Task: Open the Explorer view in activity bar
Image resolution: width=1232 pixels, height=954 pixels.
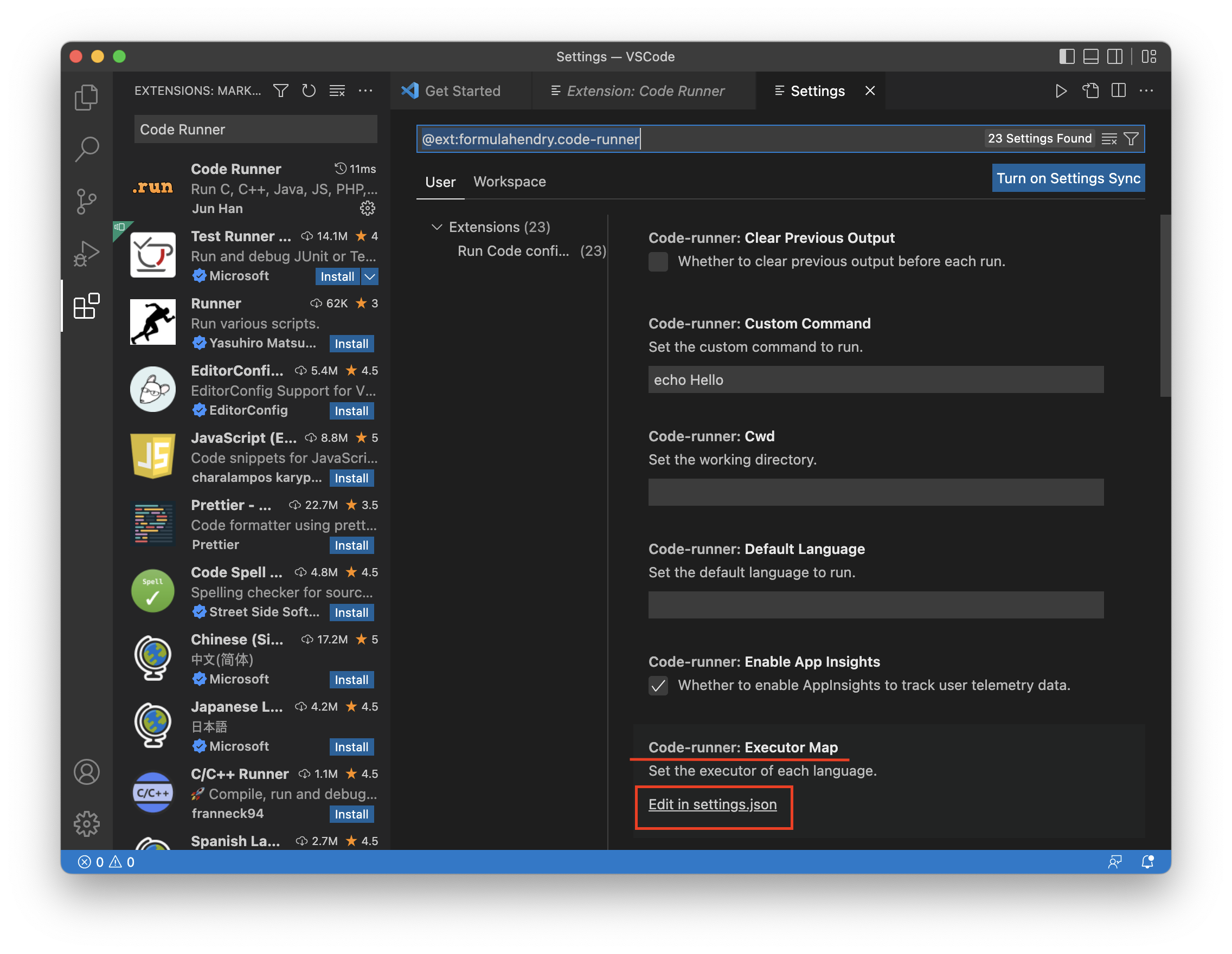Action: click(86, 97)
